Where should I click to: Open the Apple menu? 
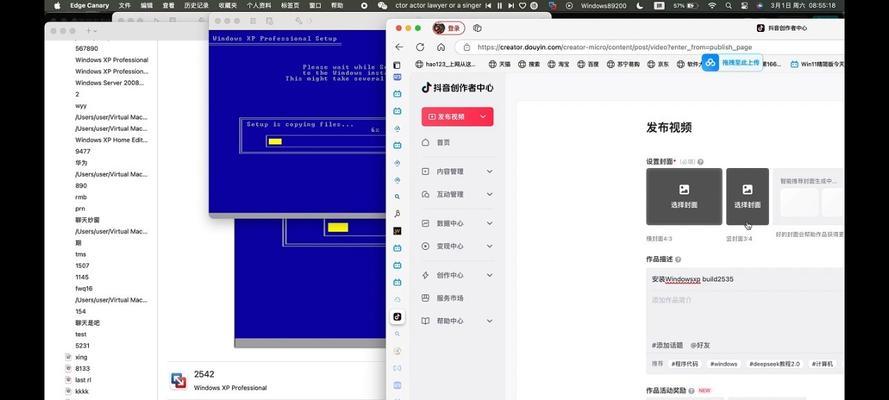(57, 5)
